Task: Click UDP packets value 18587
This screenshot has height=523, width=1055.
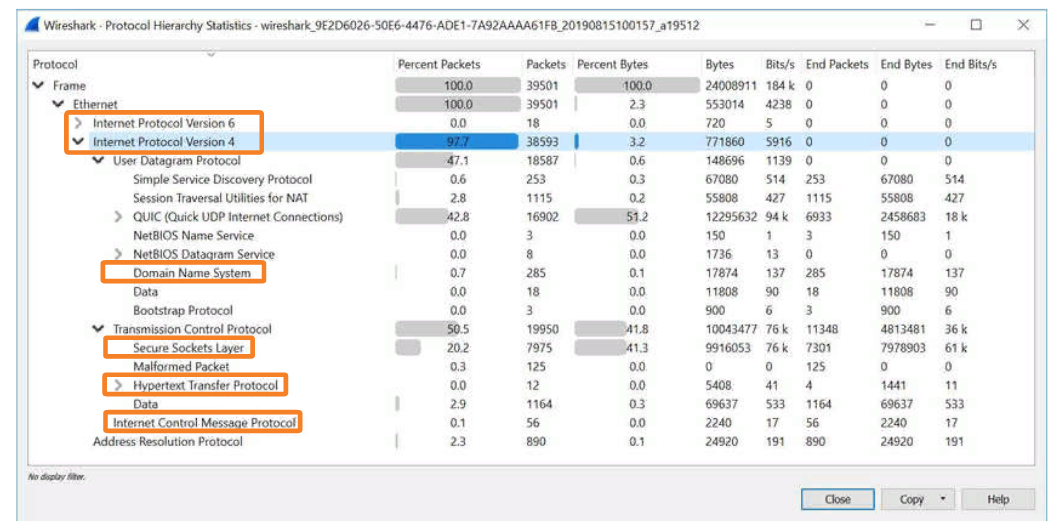Action: point(541,161)
